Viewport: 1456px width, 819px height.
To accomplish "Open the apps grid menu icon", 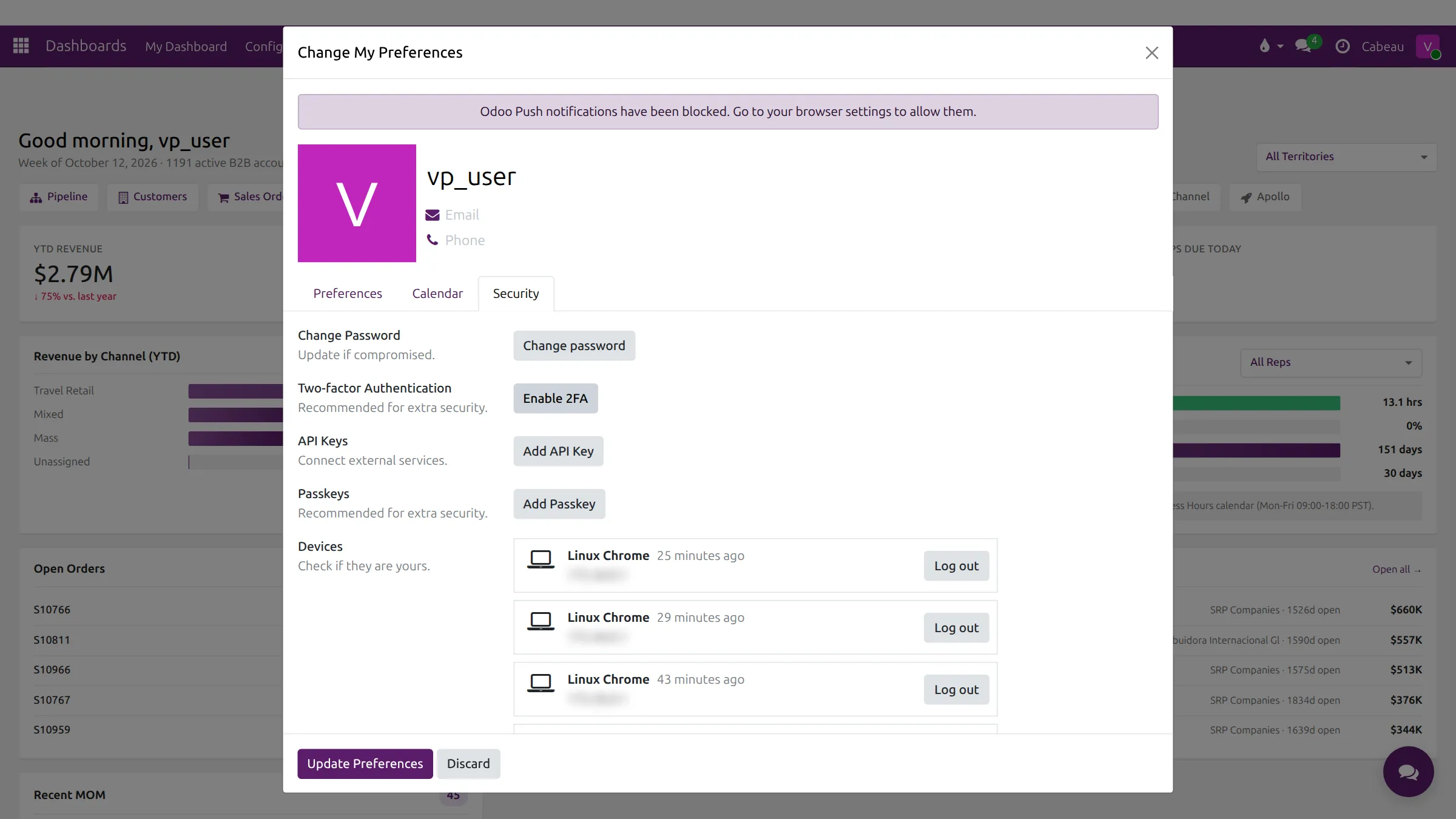I will point(21,46).
